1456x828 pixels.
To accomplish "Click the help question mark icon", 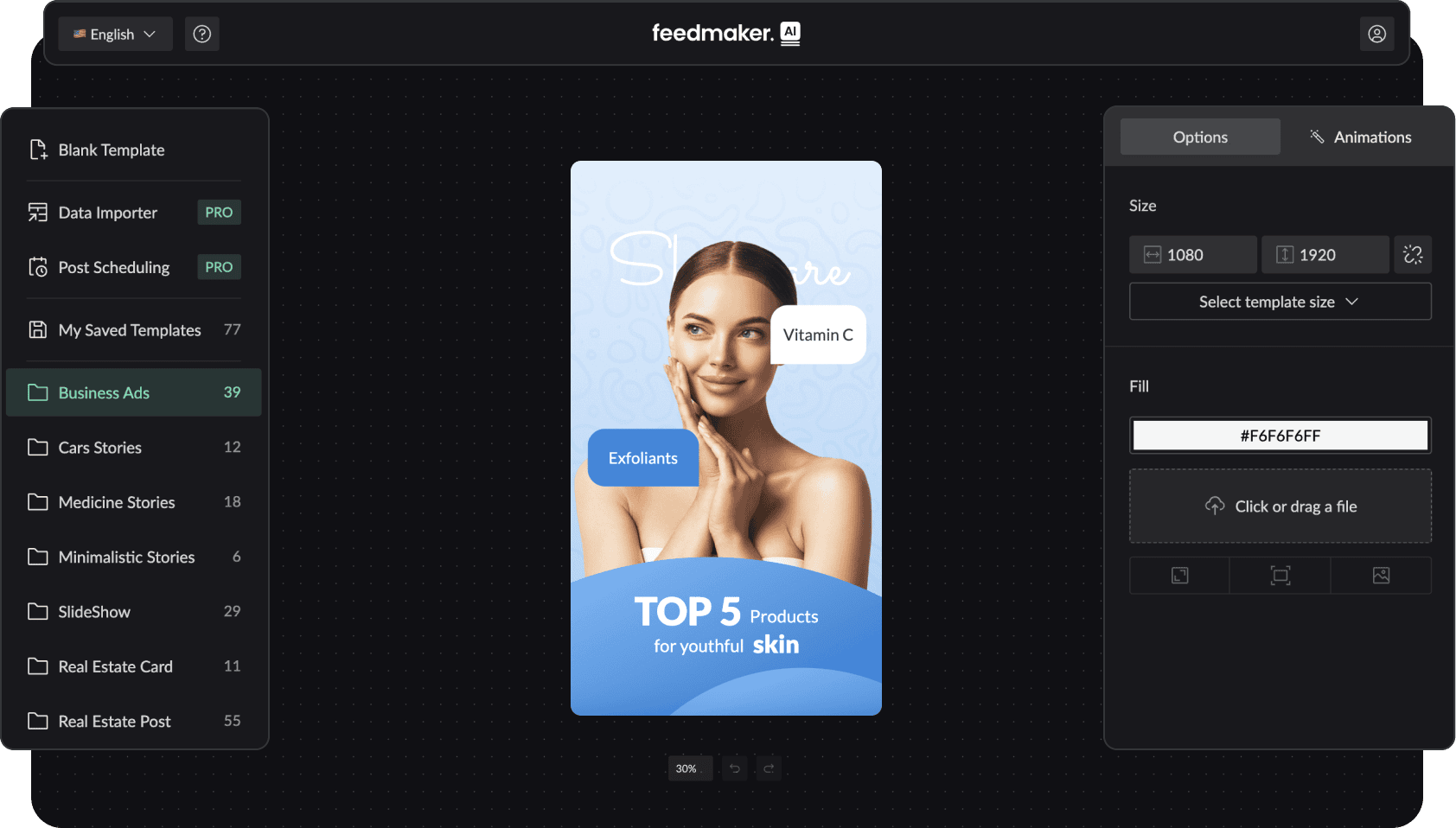I will (201, 34).
